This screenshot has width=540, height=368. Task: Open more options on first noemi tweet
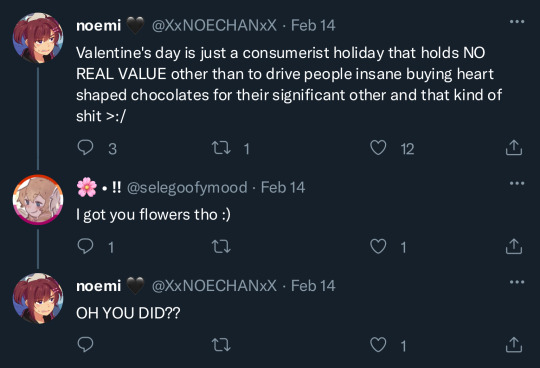[x=517, y=22]
